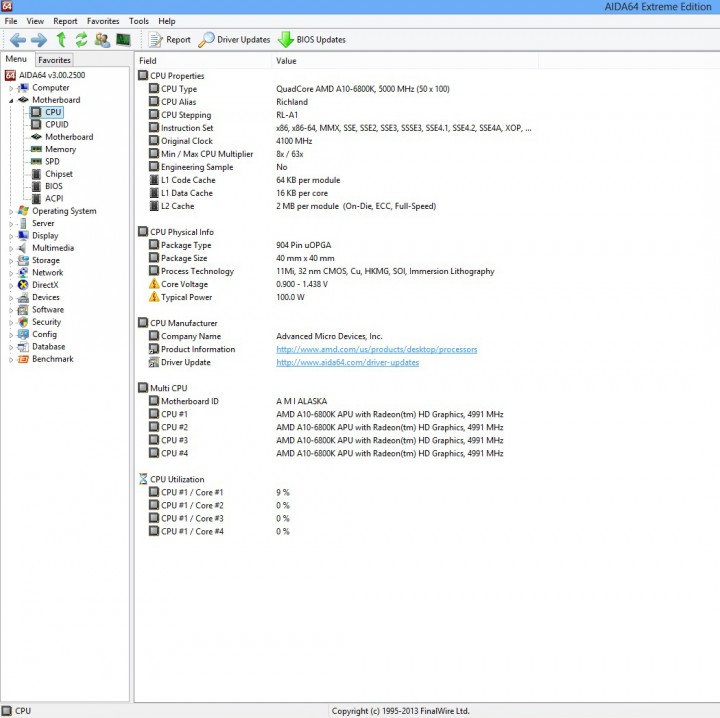
Task: Click the AIDA64 app icon in title bar
Action: [x=6, y=6]
